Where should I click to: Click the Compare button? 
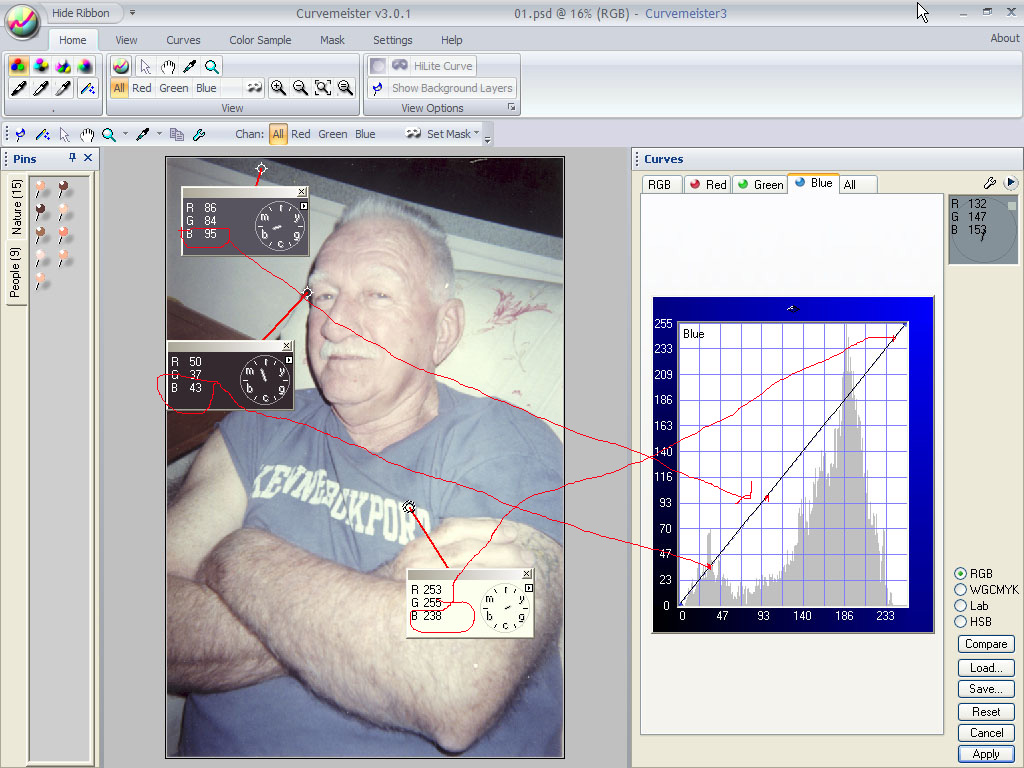[985, 644]
